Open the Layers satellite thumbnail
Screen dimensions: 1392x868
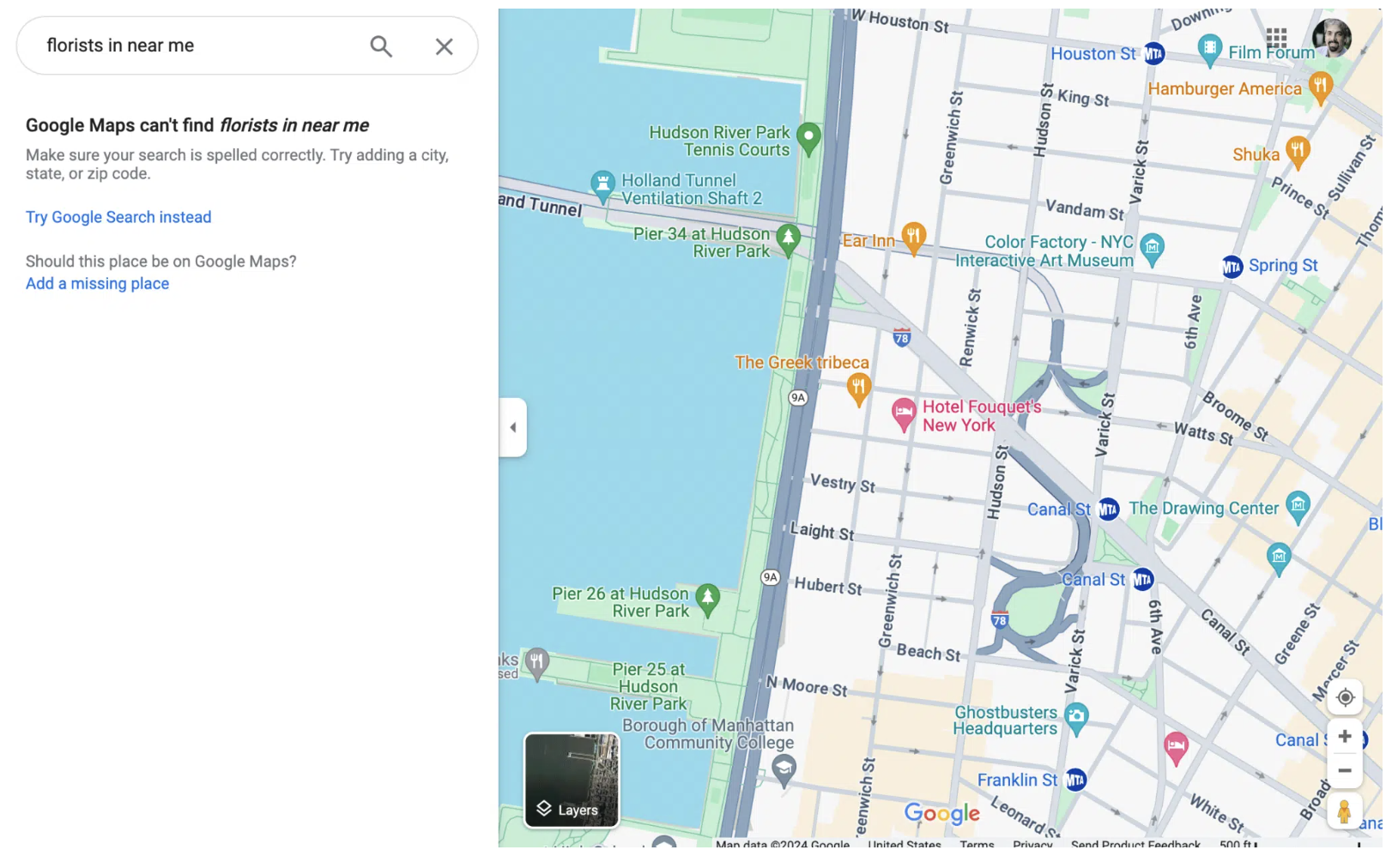tap(572, 780)
